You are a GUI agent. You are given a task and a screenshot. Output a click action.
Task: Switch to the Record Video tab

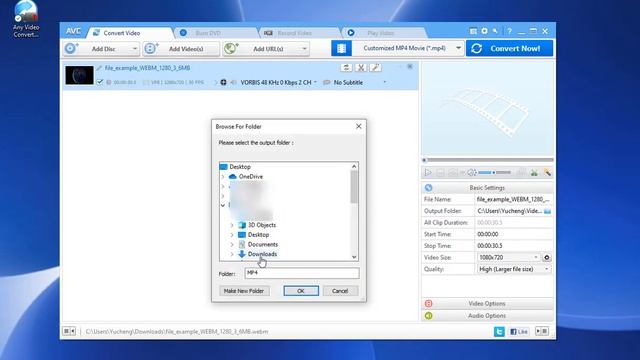coord(294,33)
